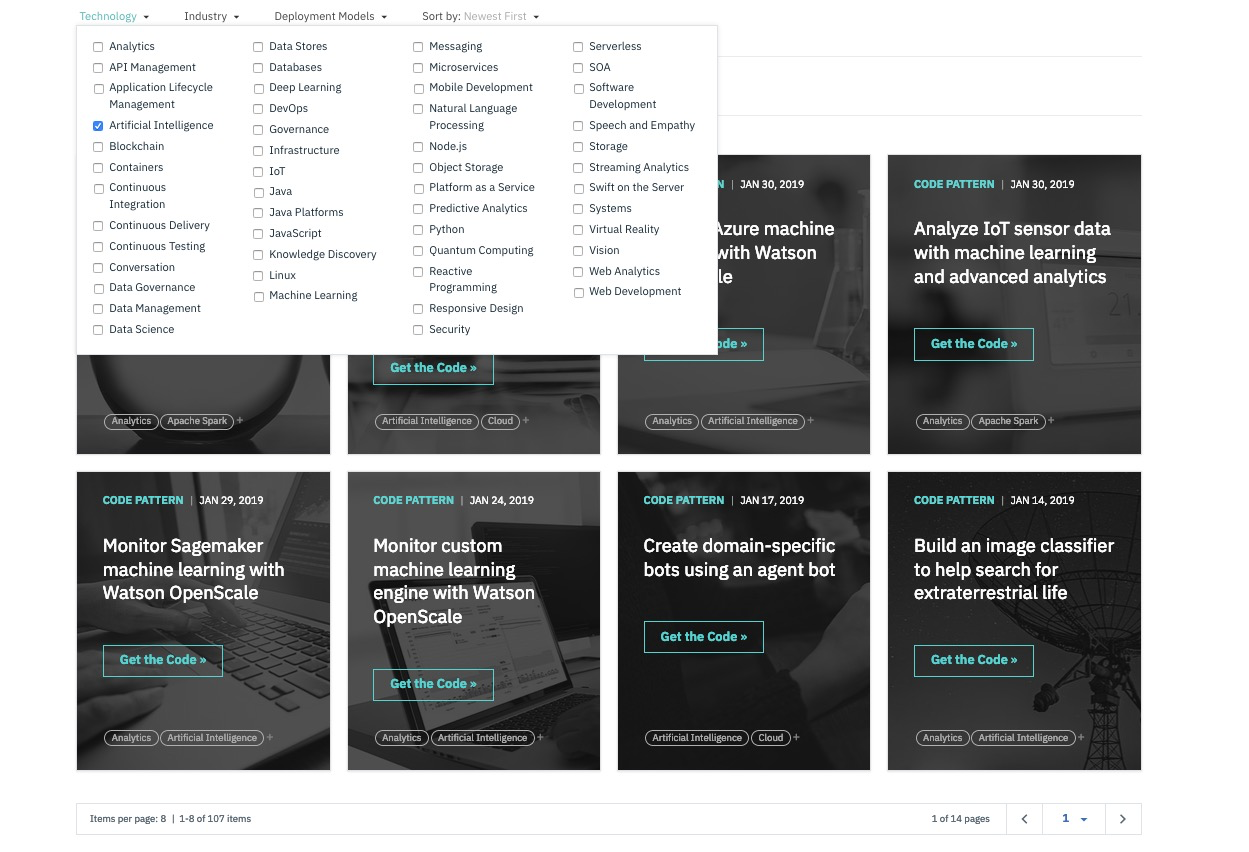Enable the Microservices filter

coord(418,68)
